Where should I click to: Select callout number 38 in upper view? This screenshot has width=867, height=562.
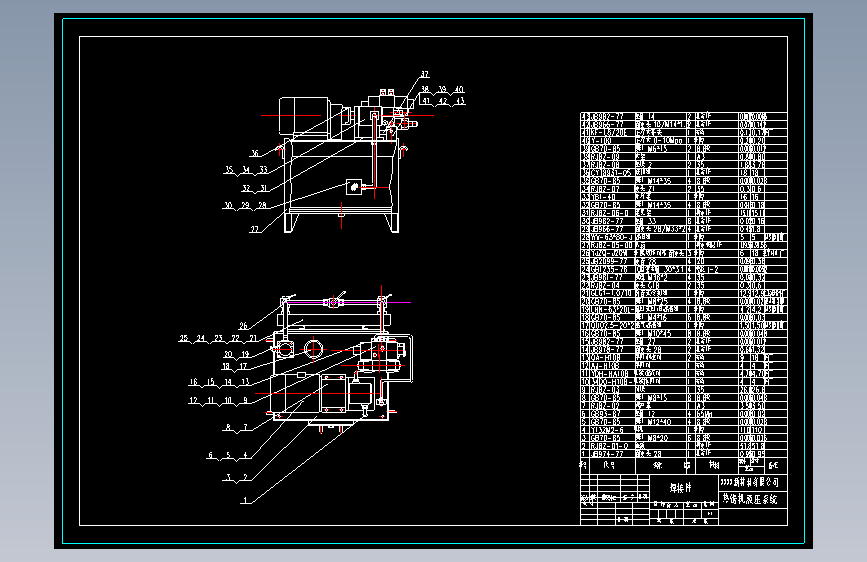(x=425, y=89)
